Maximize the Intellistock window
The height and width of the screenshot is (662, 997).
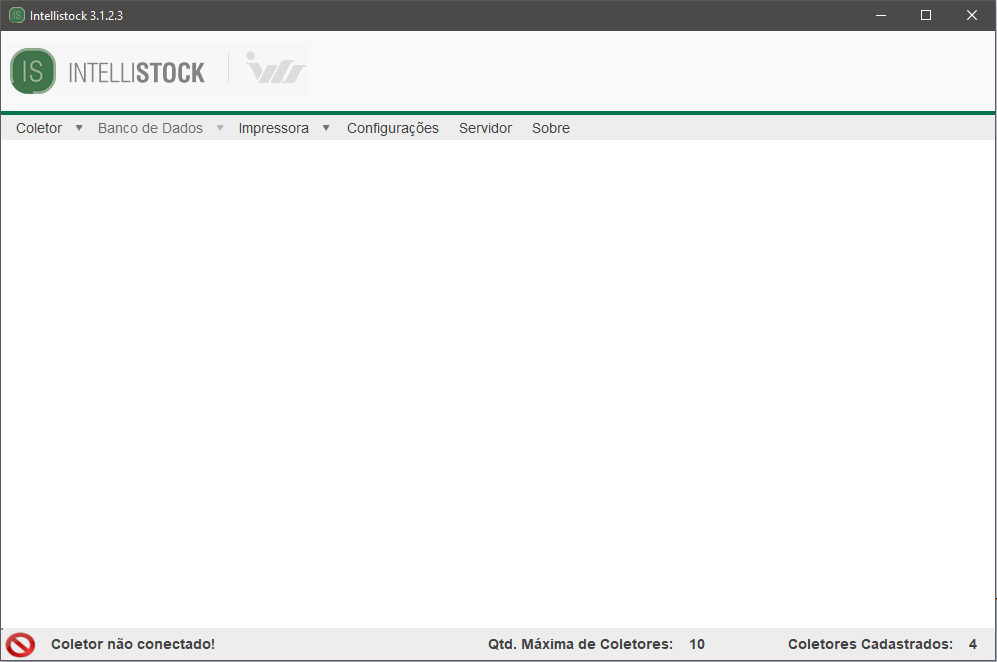926,15
